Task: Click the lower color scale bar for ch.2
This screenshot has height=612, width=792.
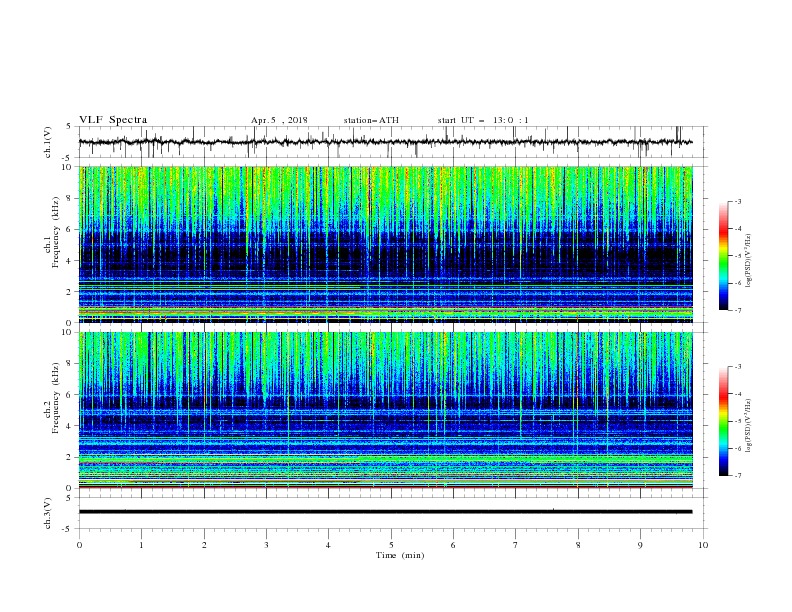Action: click(x=724, y=421)
